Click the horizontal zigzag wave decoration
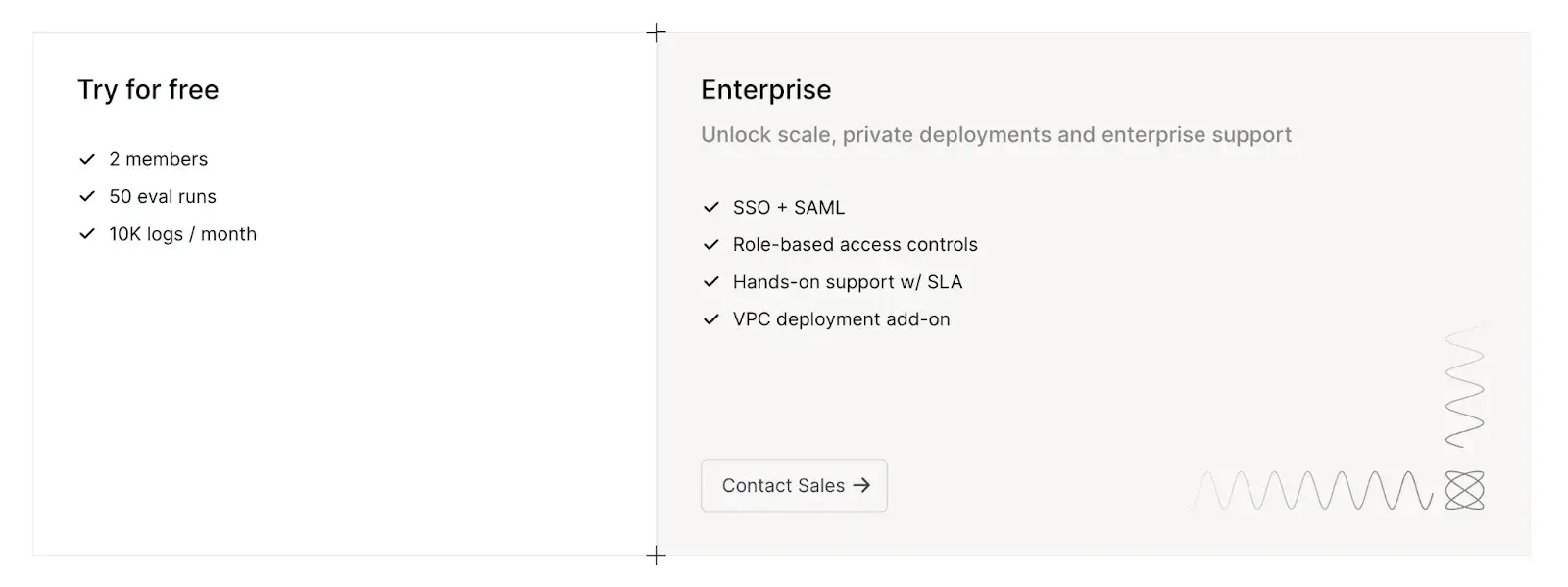 click(x=1313, y=490)
